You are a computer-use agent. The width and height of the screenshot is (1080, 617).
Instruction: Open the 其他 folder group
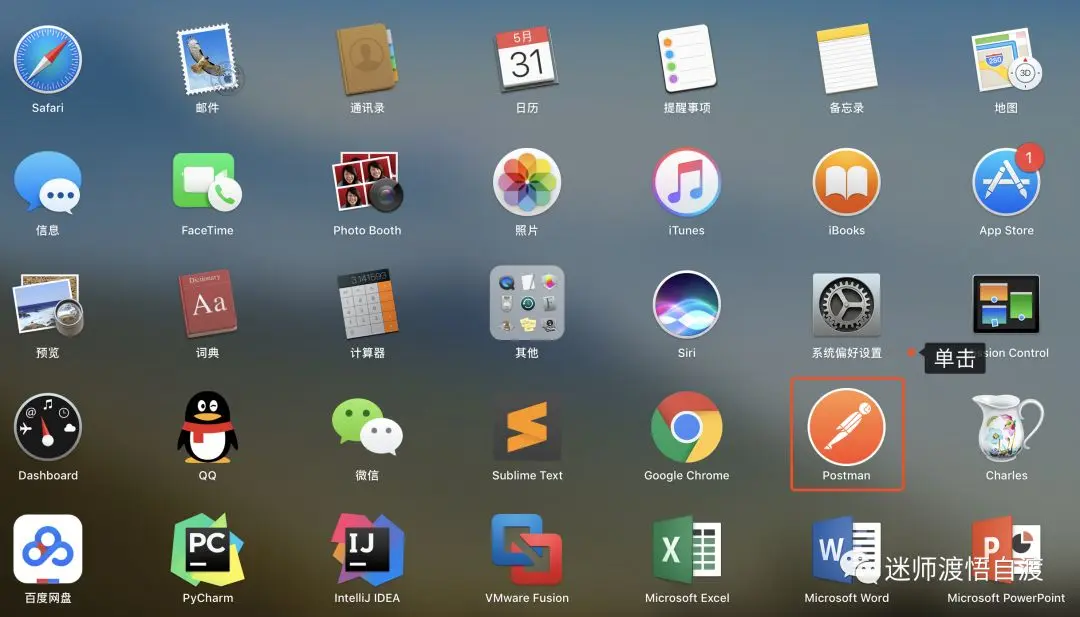click(x=527, y=303)
